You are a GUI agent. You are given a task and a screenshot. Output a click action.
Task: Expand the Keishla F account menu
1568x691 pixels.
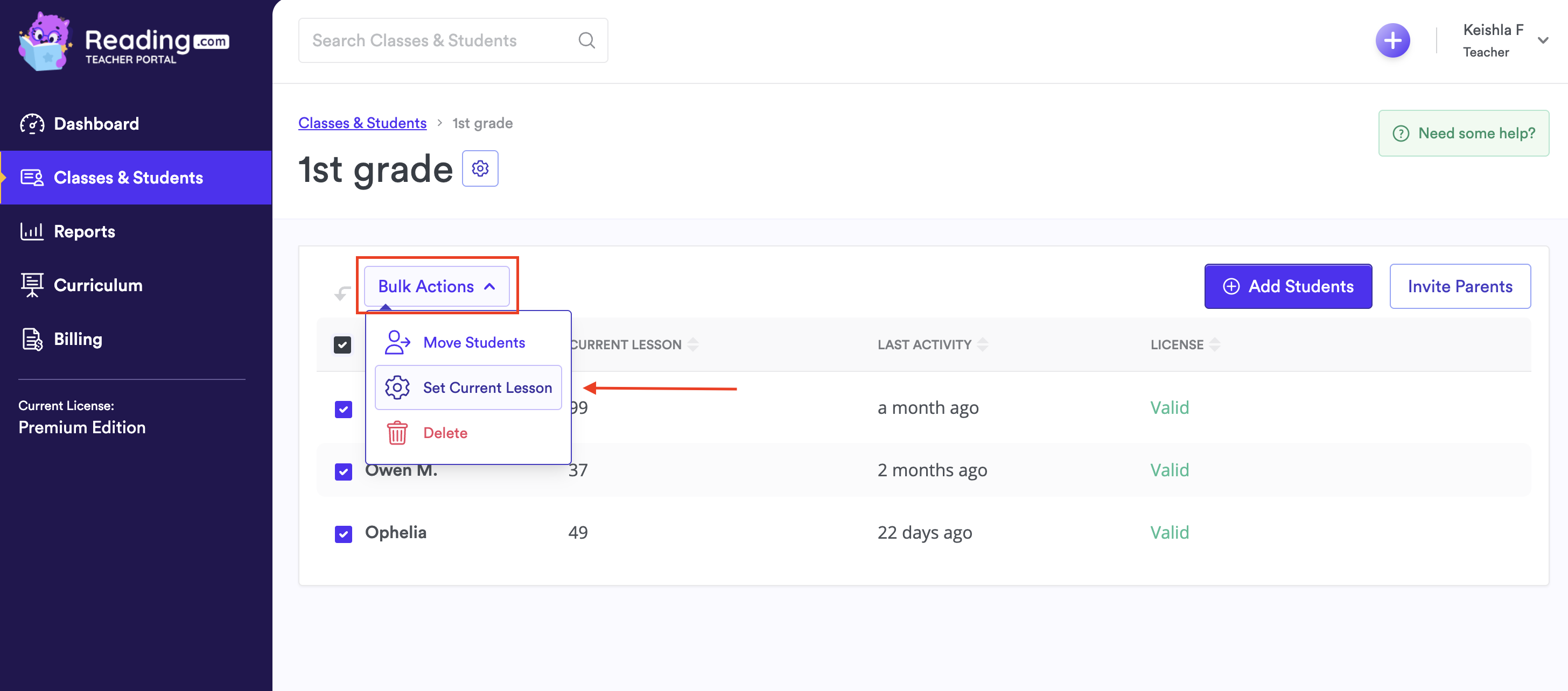point(1542,41)
